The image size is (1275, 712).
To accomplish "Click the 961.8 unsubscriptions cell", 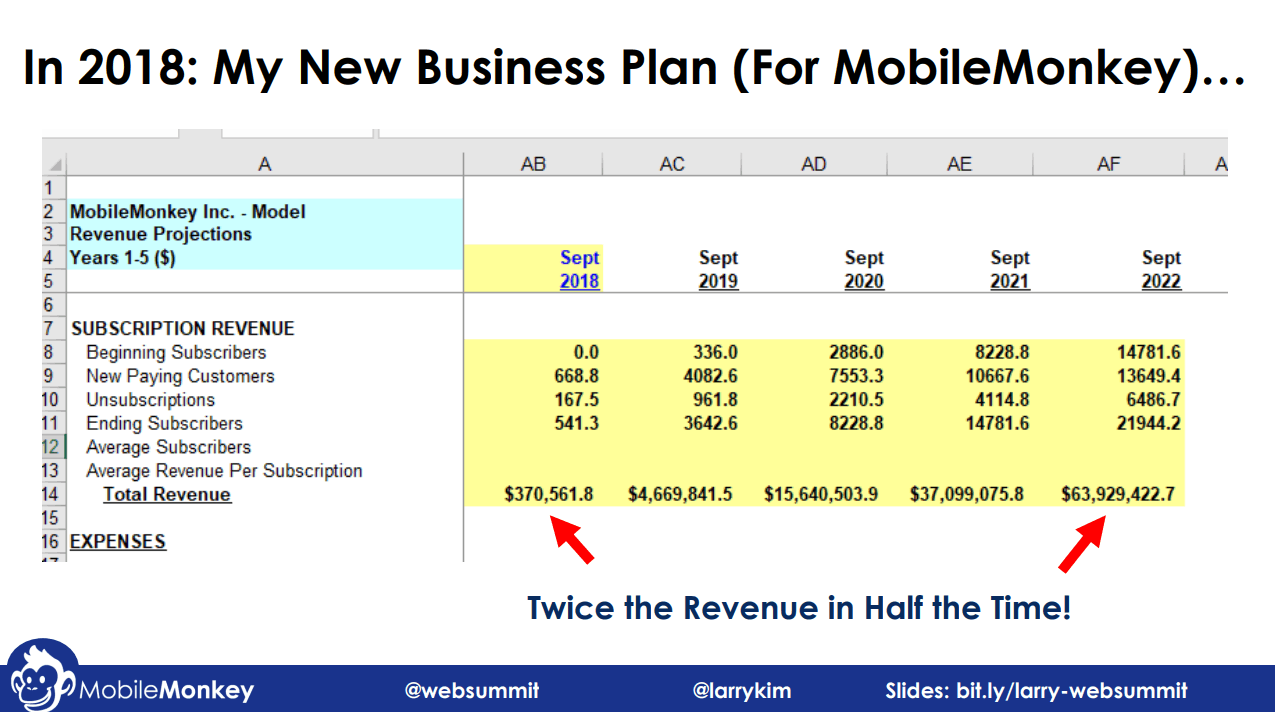I will point(672,400).
